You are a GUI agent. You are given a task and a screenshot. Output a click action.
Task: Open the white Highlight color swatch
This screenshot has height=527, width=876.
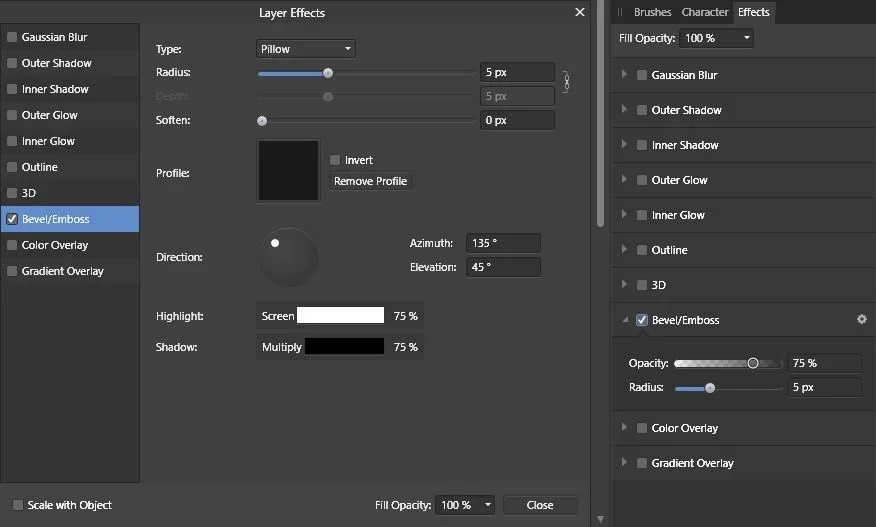tap(340, 315)
